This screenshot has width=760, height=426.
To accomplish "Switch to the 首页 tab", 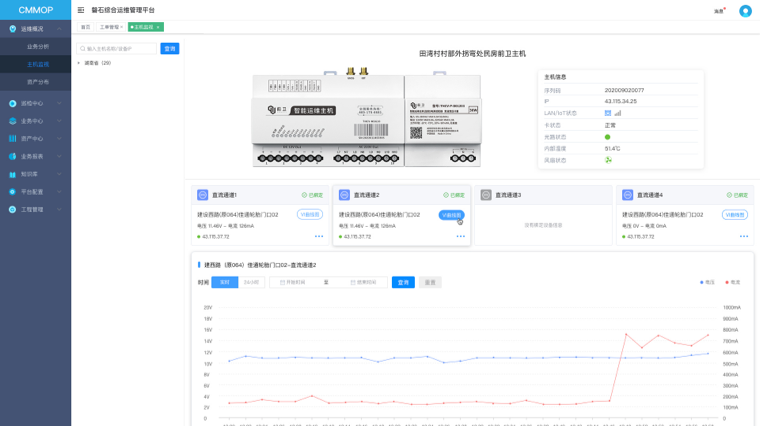I will [85, 27].
